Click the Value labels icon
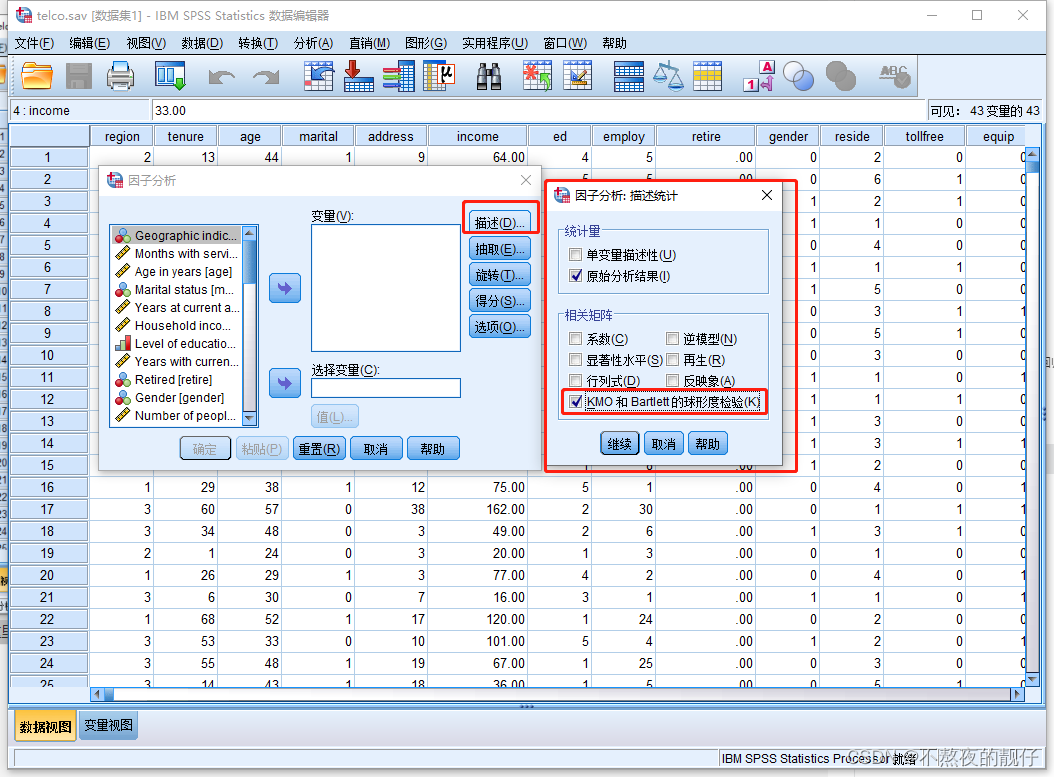1054x777 pixels. coord(759,76)
